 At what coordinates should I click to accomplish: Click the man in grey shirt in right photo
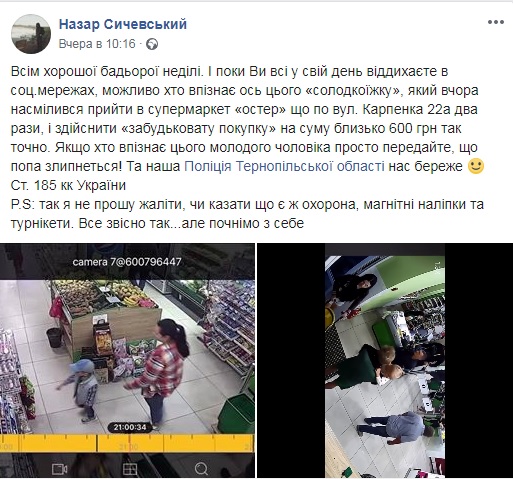pos(396,428)
